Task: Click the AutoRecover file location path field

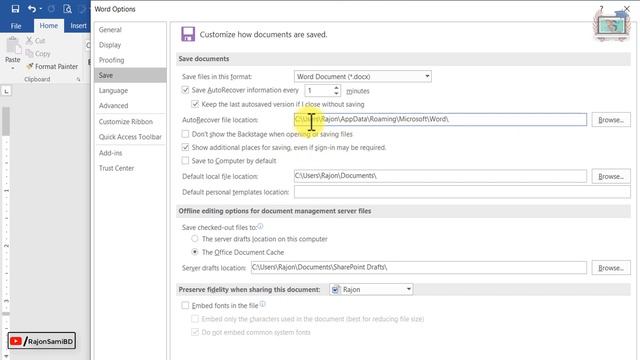Action: 440,119
